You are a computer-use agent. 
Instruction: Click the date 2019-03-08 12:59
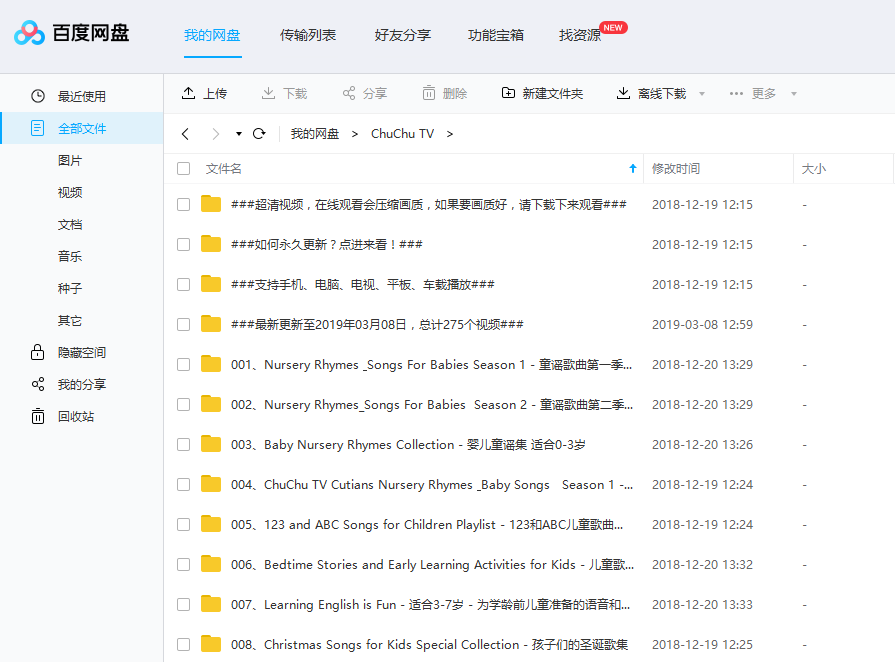(x=702, y=324)
